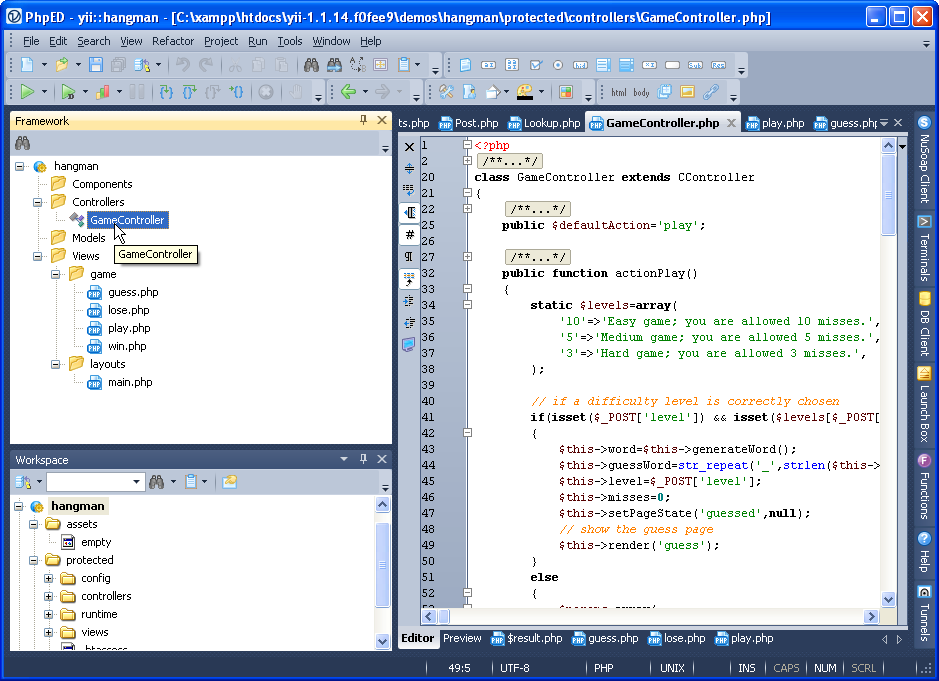Viewport: 939px width, 681px height.
Task: Expand the folded comment on line 2
Action: pos(467,161)
